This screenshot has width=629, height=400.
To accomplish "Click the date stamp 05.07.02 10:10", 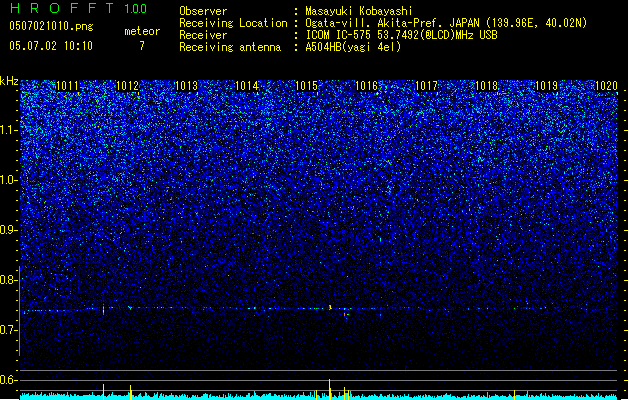I will [51, 45].
